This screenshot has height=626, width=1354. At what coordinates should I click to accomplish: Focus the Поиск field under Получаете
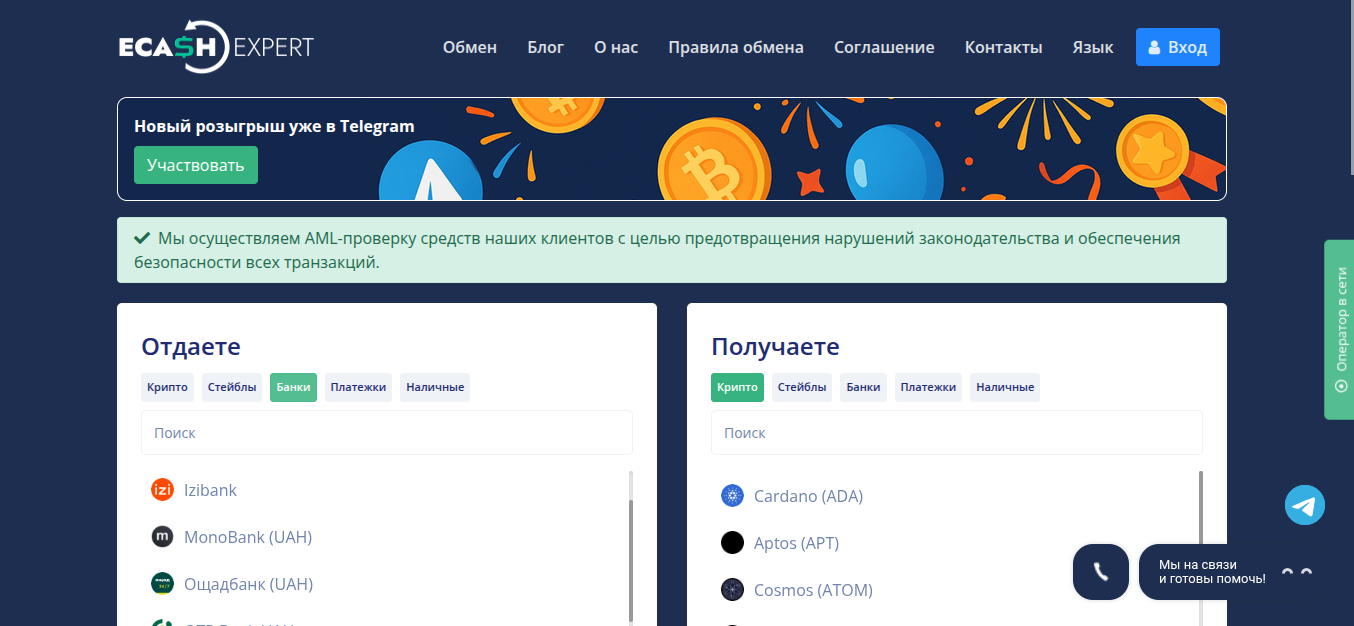click(x=956, y=433)
